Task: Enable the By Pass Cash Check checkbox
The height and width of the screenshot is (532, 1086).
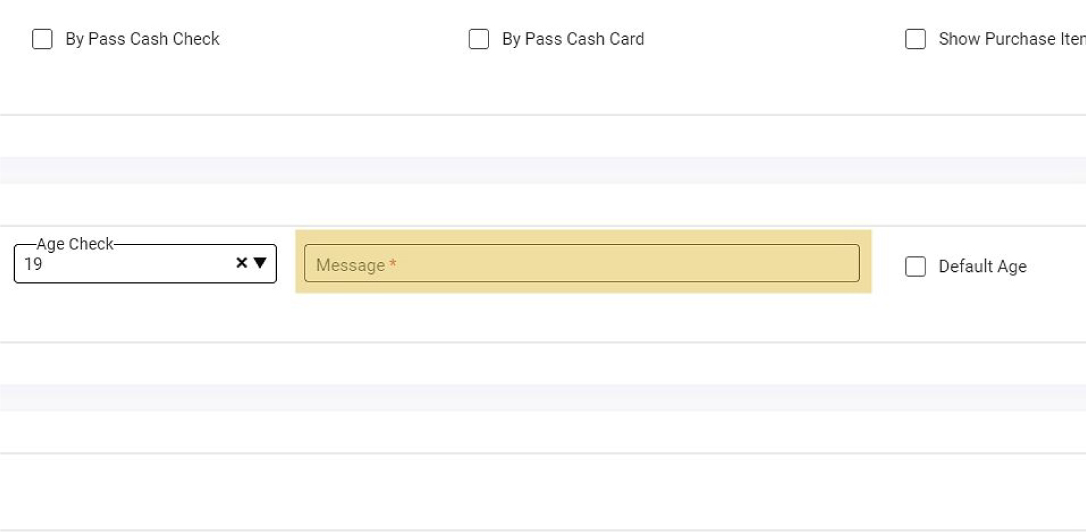Action: 42,39
